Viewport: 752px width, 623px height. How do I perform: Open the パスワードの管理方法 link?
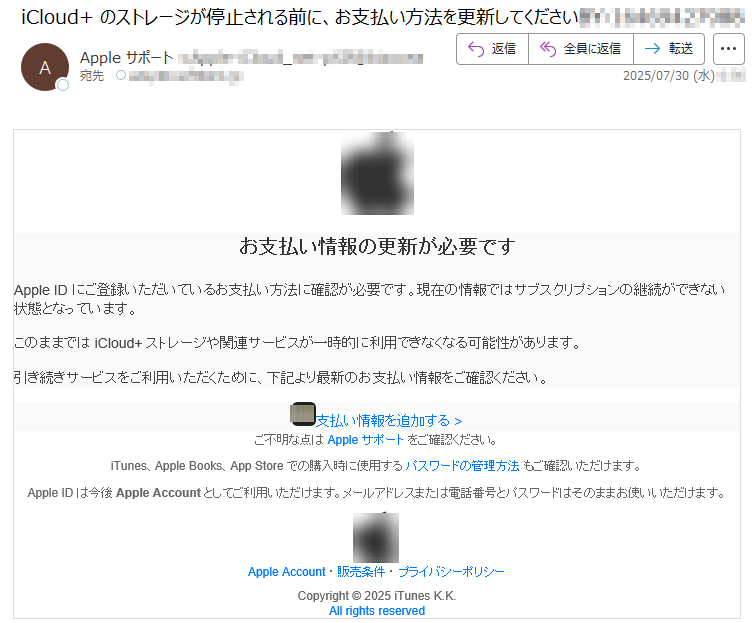462,466
